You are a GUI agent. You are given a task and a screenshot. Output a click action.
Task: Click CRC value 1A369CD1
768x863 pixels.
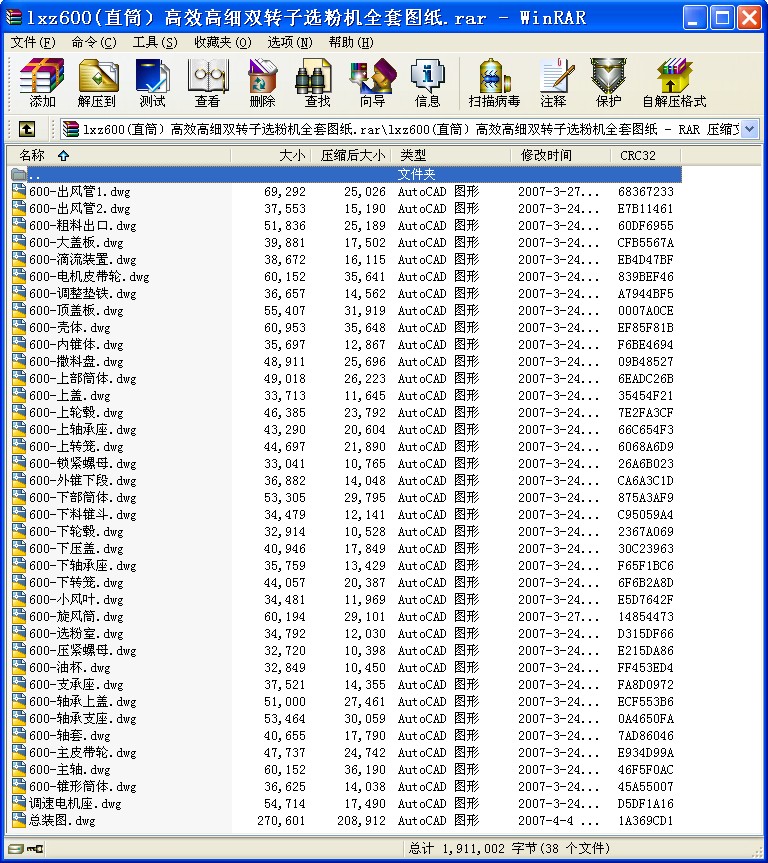pos(645,821)
